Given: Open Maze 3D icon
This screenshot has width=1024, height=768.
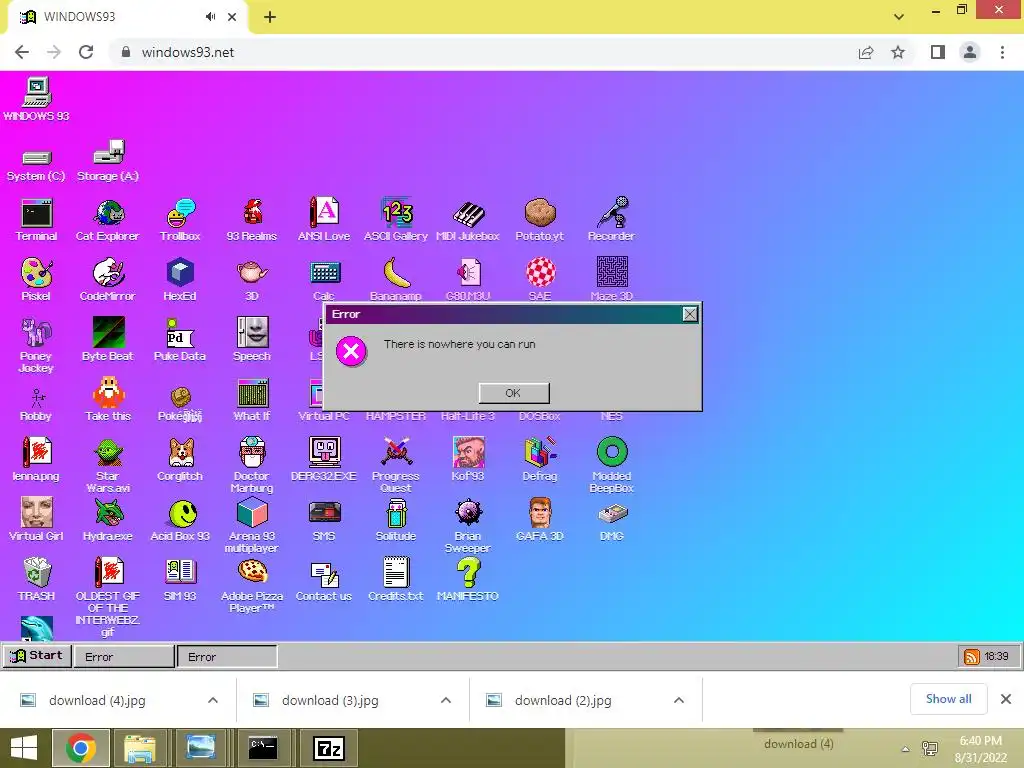Looking at the screenshot, I should point(612,280).
